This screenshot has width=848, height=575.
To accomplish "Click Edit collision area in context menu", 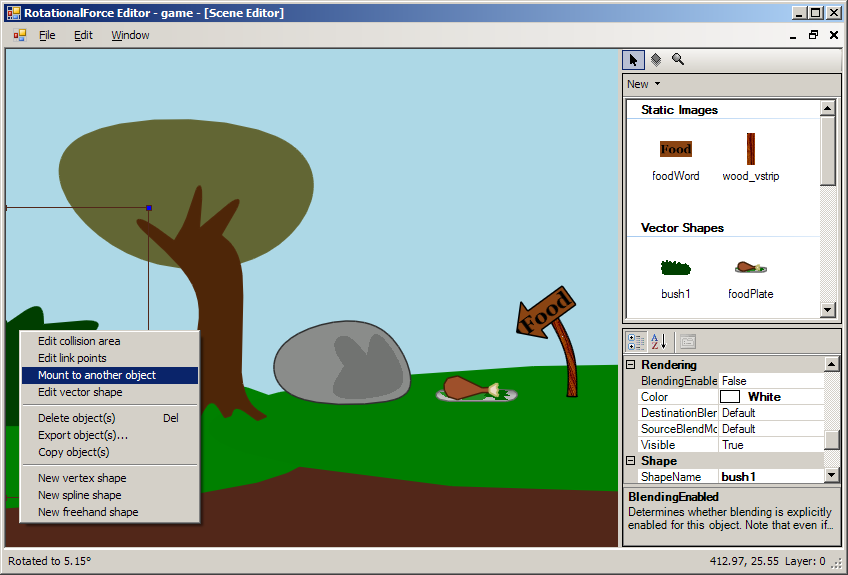I will [79, 341].
